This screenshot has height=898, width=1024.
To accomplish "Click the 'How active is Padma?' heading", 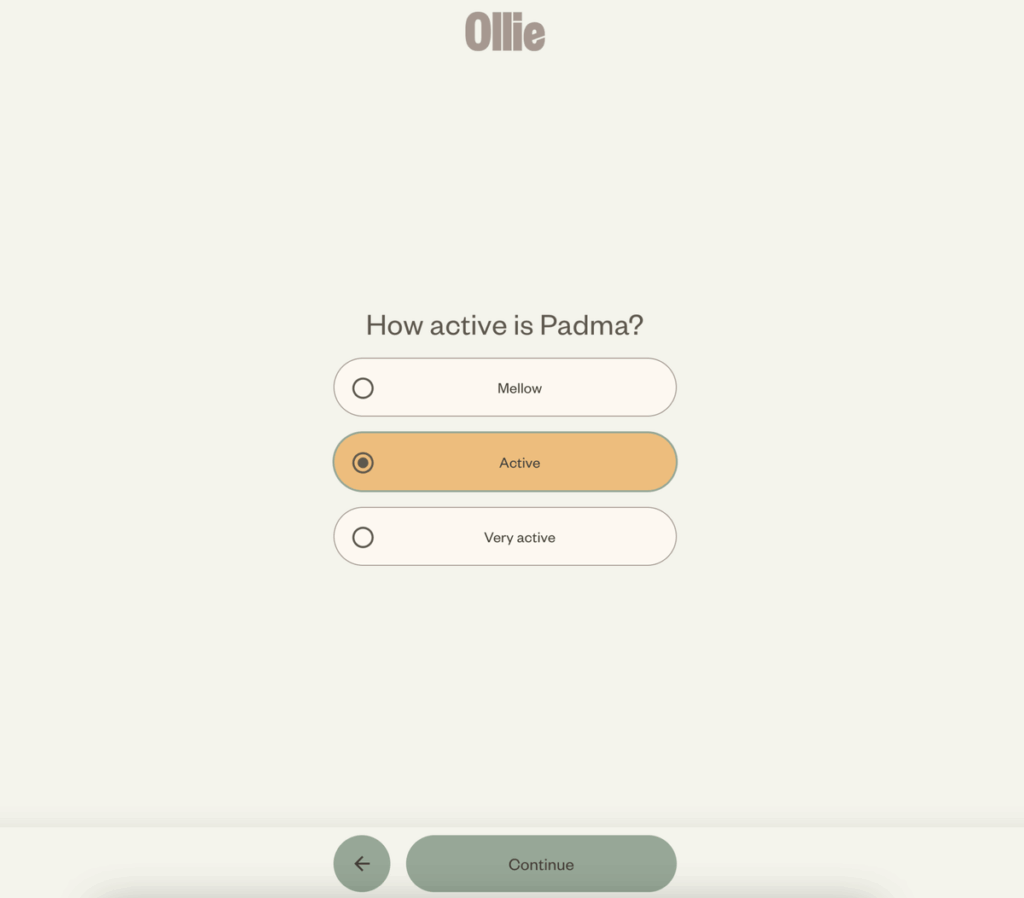I will 505,325.
